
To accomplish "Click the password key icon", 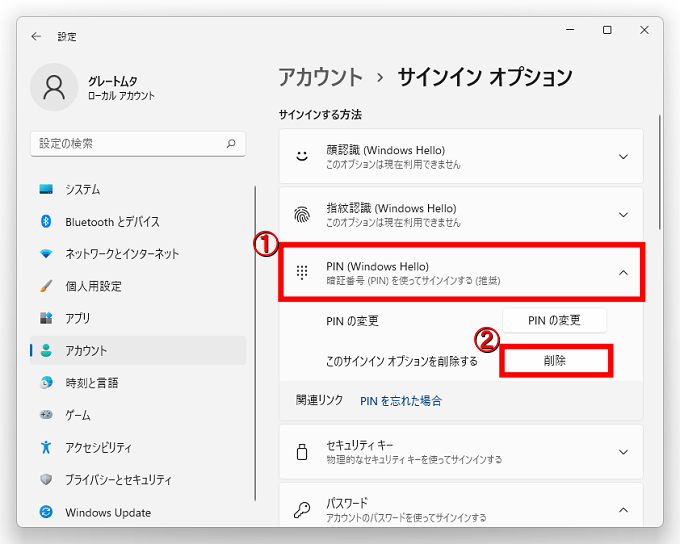I will click(x=302, y=510).
